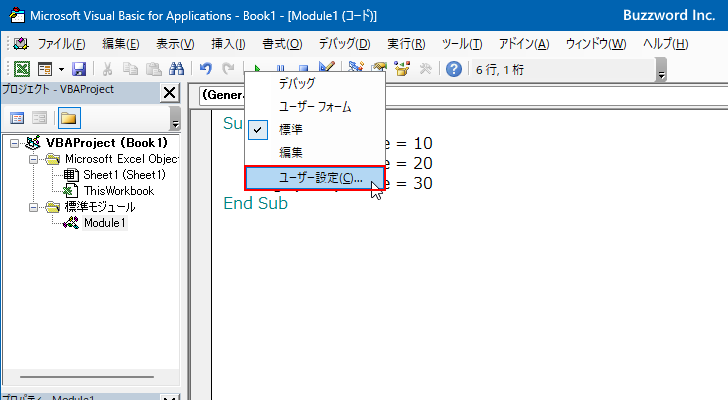Select VBAProject (Book1) in the tree
This screenshot has width=728, height=400.
(x=106, y=143)
